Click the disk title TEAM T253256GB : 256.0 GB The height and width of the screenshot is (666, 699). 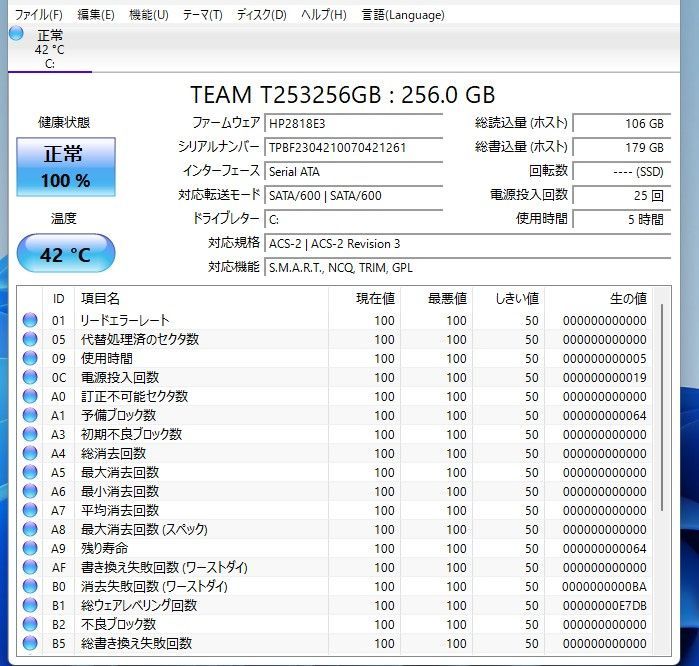coord(342,94)
